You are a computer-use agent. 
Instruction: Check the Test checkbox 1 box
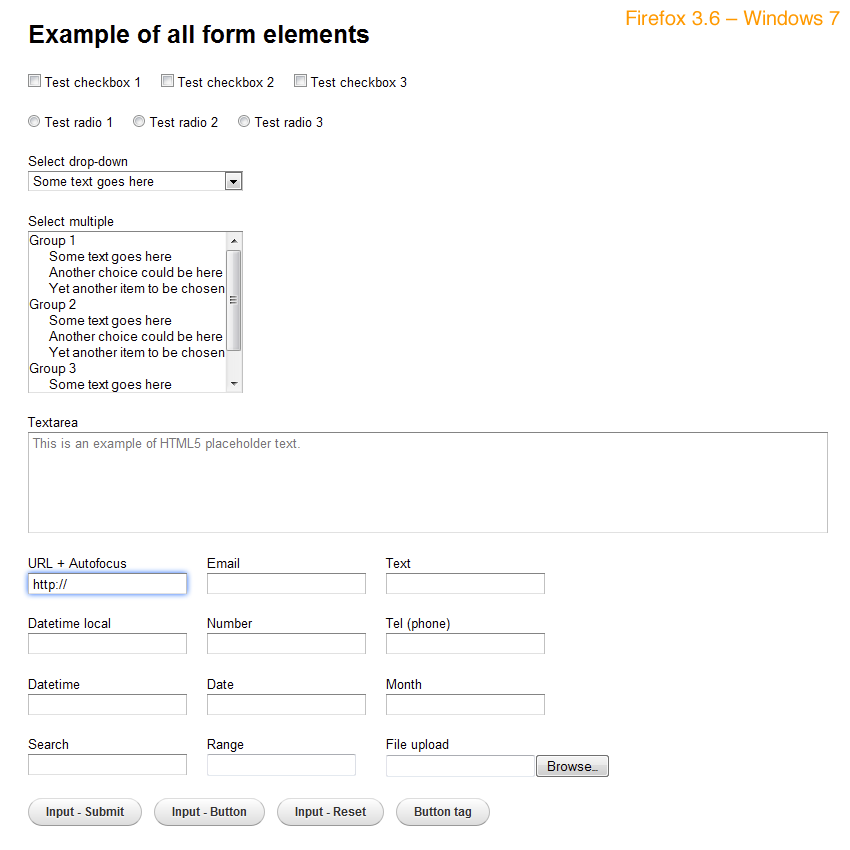34,81
